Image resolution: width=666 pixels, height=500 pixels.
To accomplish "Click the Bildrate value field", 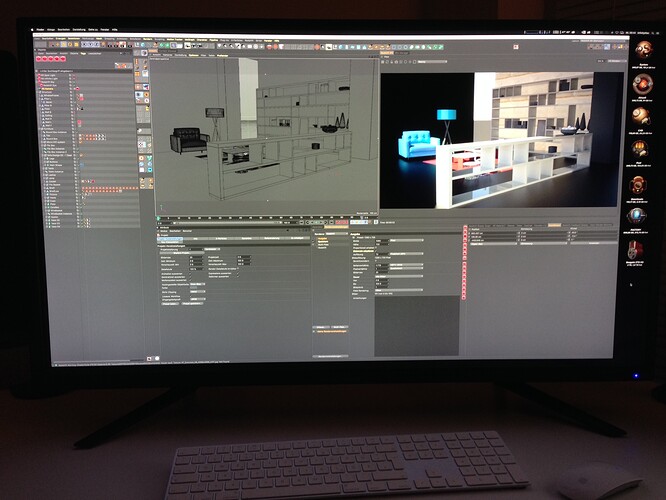I will (196, 257).
